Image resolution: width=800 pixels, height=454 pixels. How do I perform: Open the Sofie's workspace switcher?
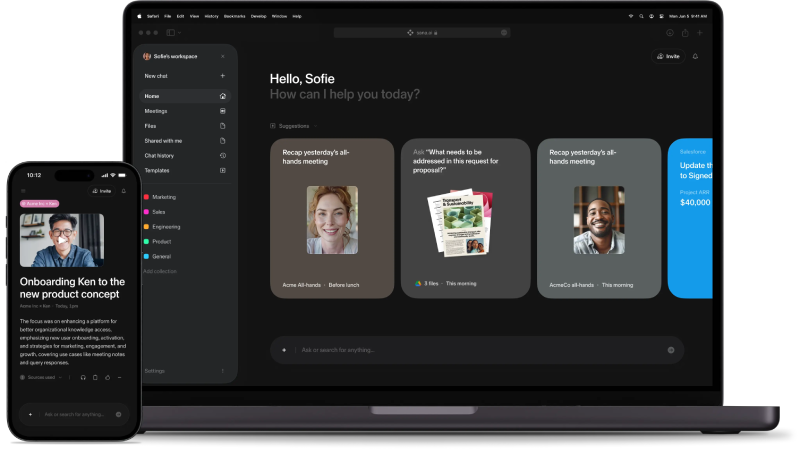(x=170, y=56)
